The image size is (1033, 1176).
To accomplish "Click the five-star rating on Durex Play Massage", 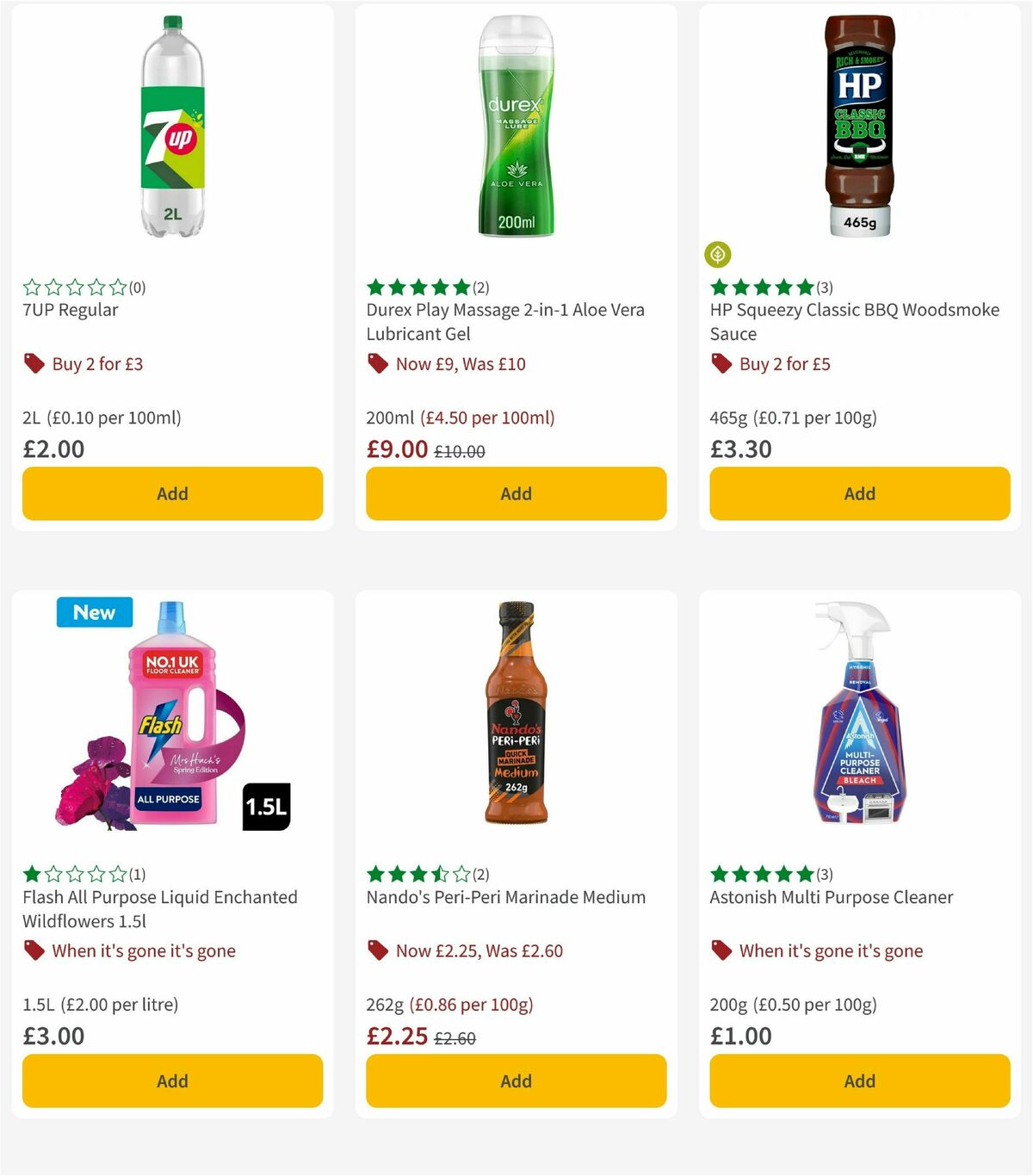I will click(x=417, y=286).
